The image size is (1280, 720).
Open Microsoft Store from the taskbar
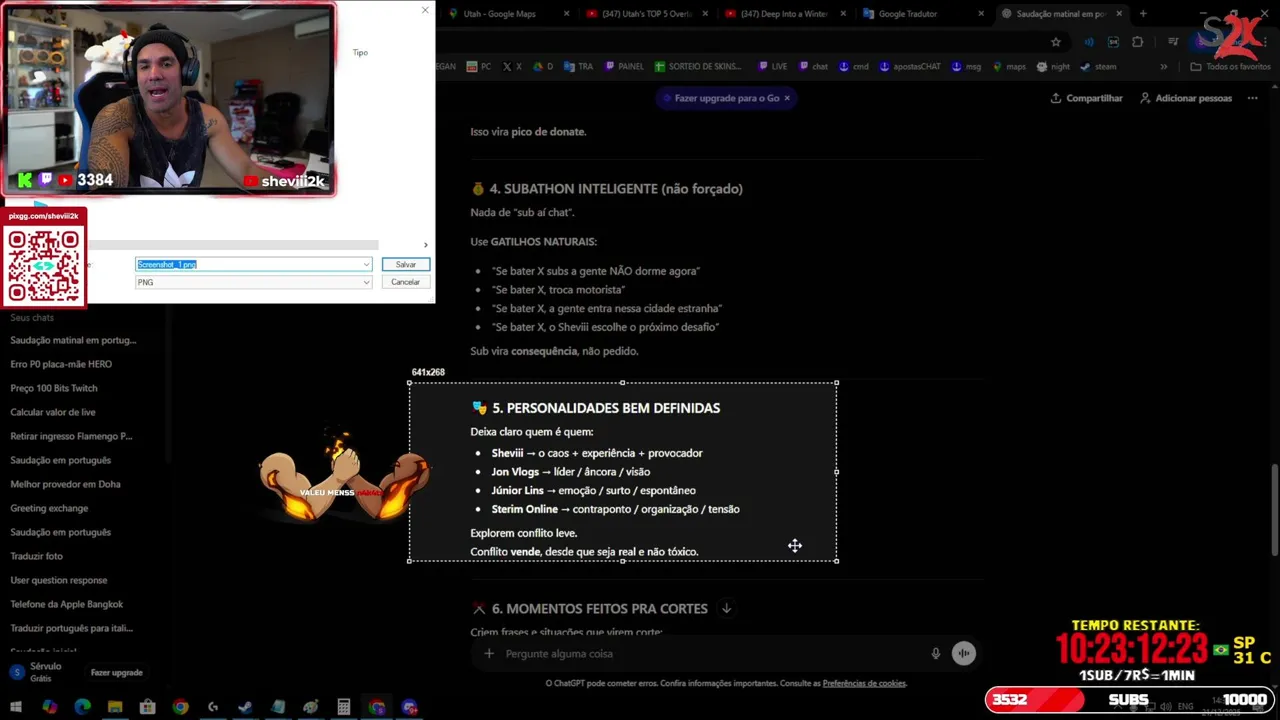point(147,707)
